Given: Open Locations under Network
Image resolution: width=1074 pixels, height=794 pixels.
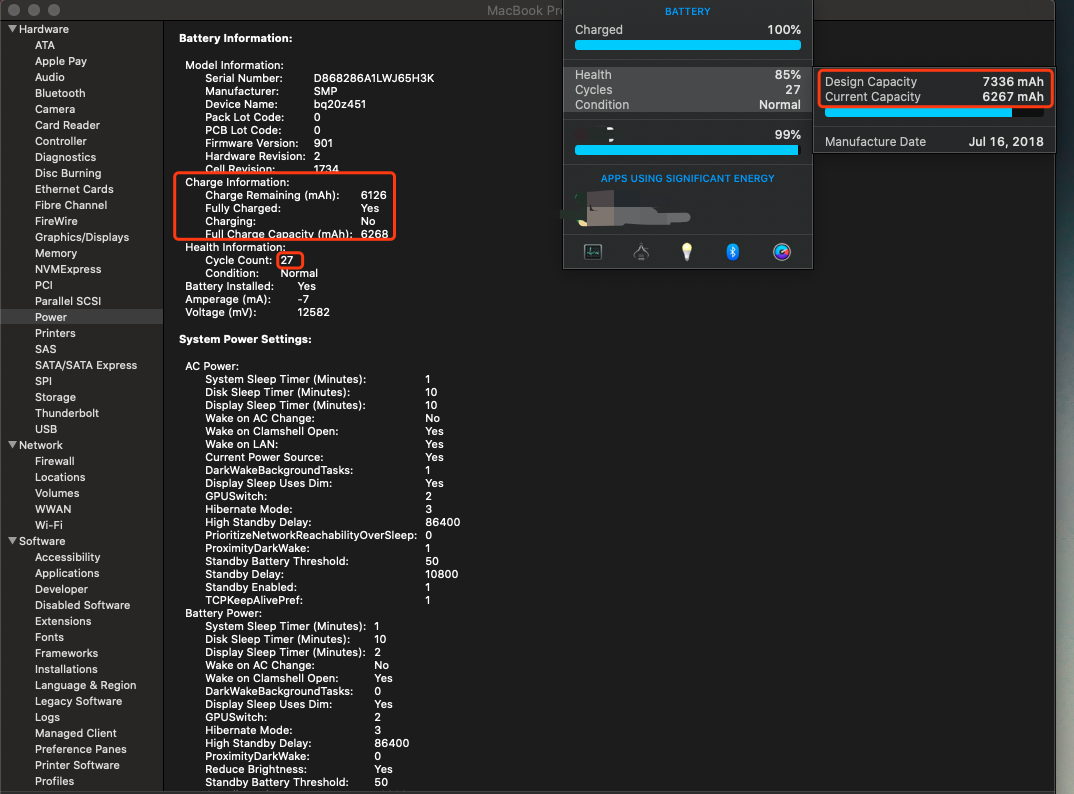Looking at the screenshot, I should click(60, 477).
